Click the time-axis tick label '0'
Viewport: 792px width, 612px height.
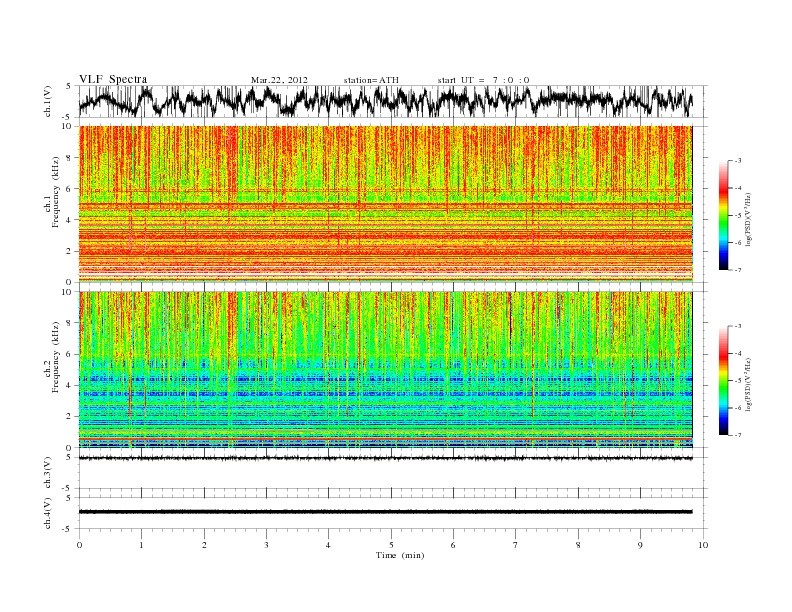tap(79, 545)
